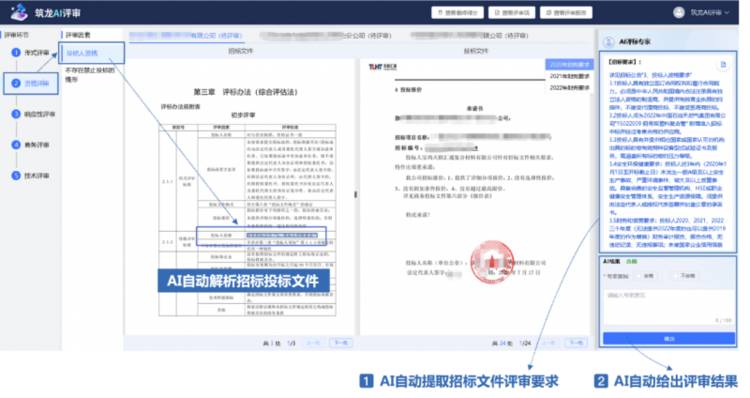Click the rightmost white button in header bar
The image size is (750, 398).
click(566, 12)
